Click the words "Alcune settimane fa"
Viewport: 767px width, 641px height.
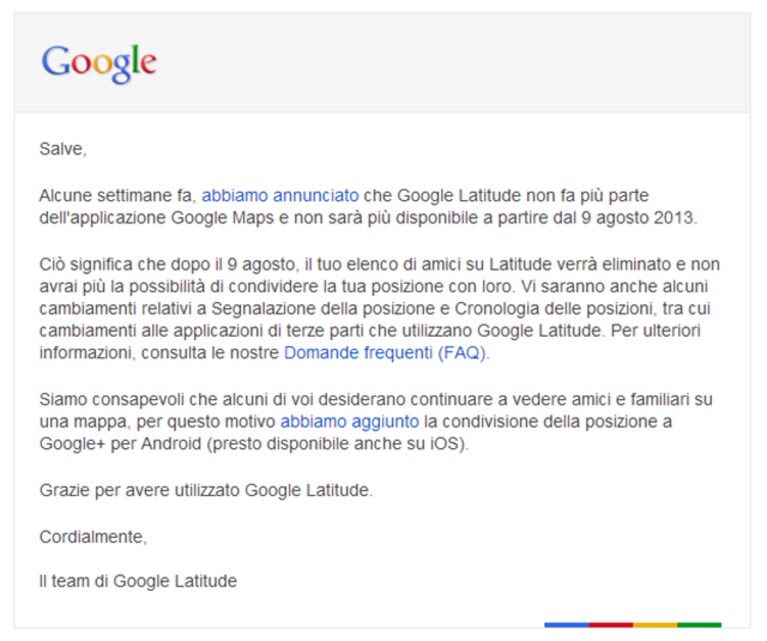(x=117, y=195)
